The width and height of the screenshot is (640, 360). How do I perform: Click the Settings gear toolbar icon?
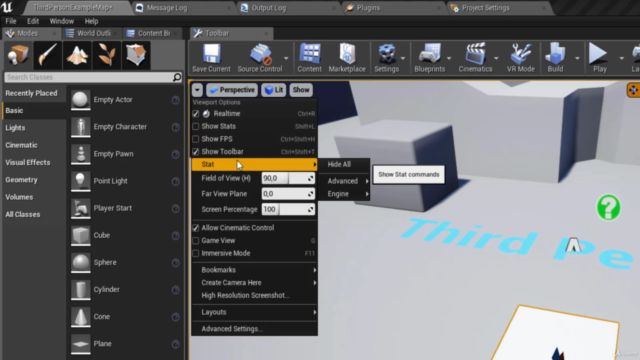(387, 54)
